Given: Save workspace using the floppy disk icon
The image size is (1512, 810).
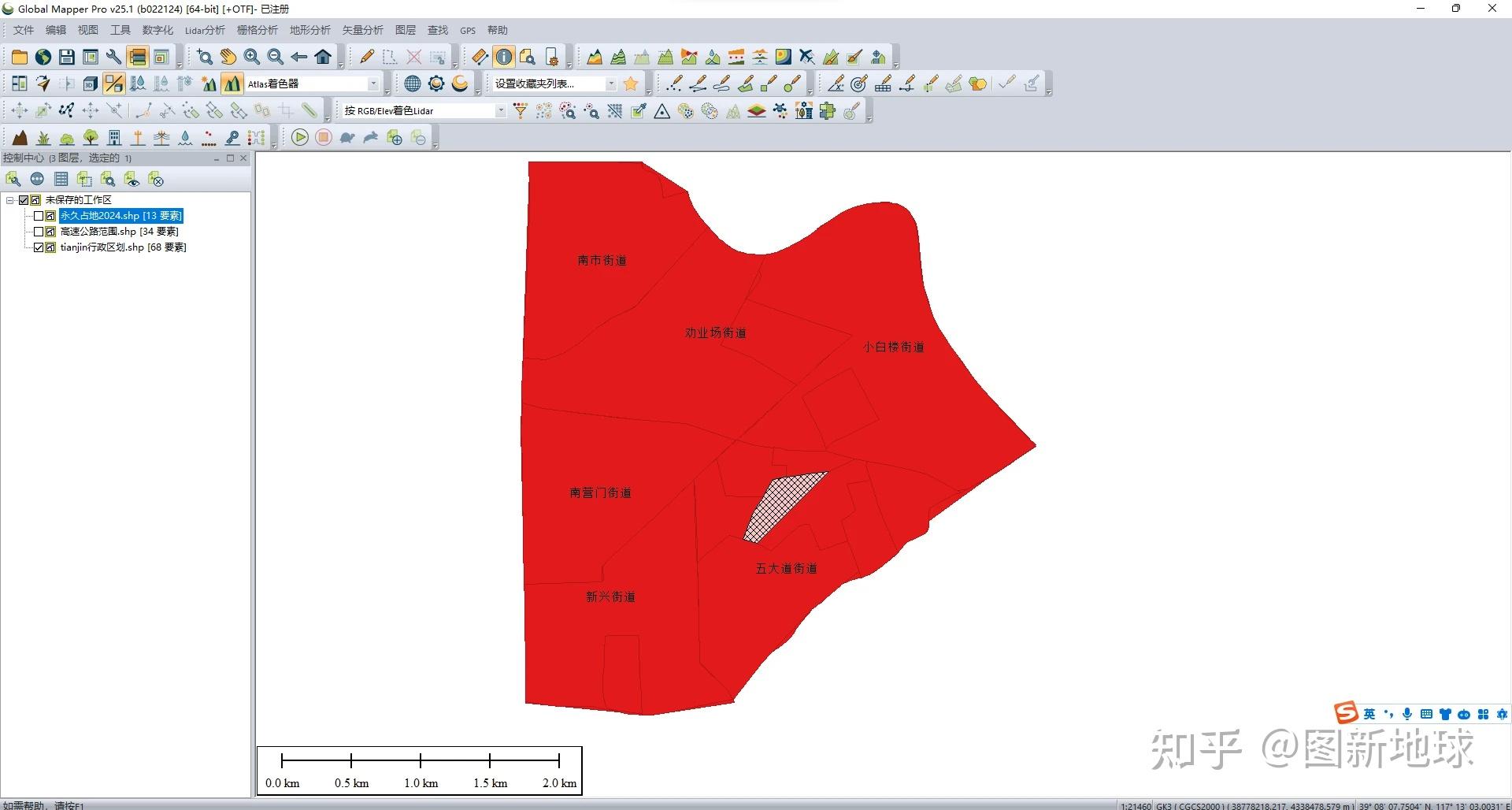Looking at the screenshot, I should pyautogui.click(x=67, y=57).
